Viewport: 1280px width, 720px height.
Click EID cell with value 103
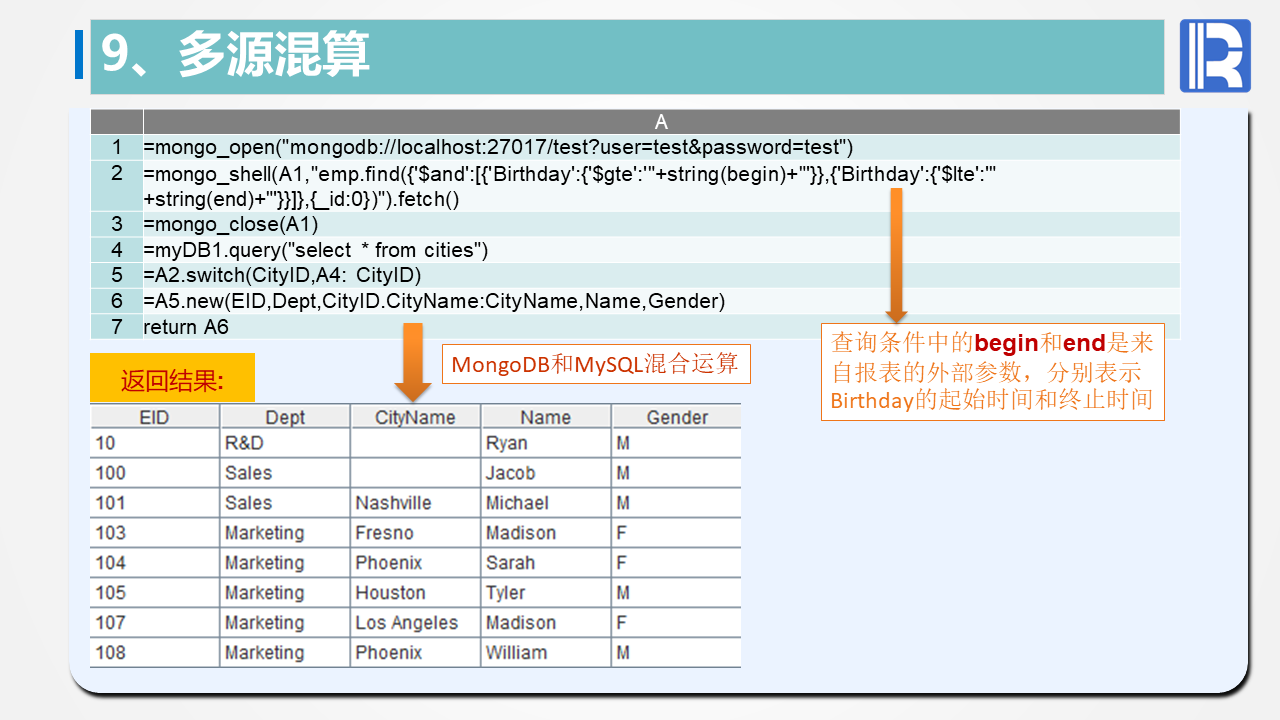click(155, 533)
